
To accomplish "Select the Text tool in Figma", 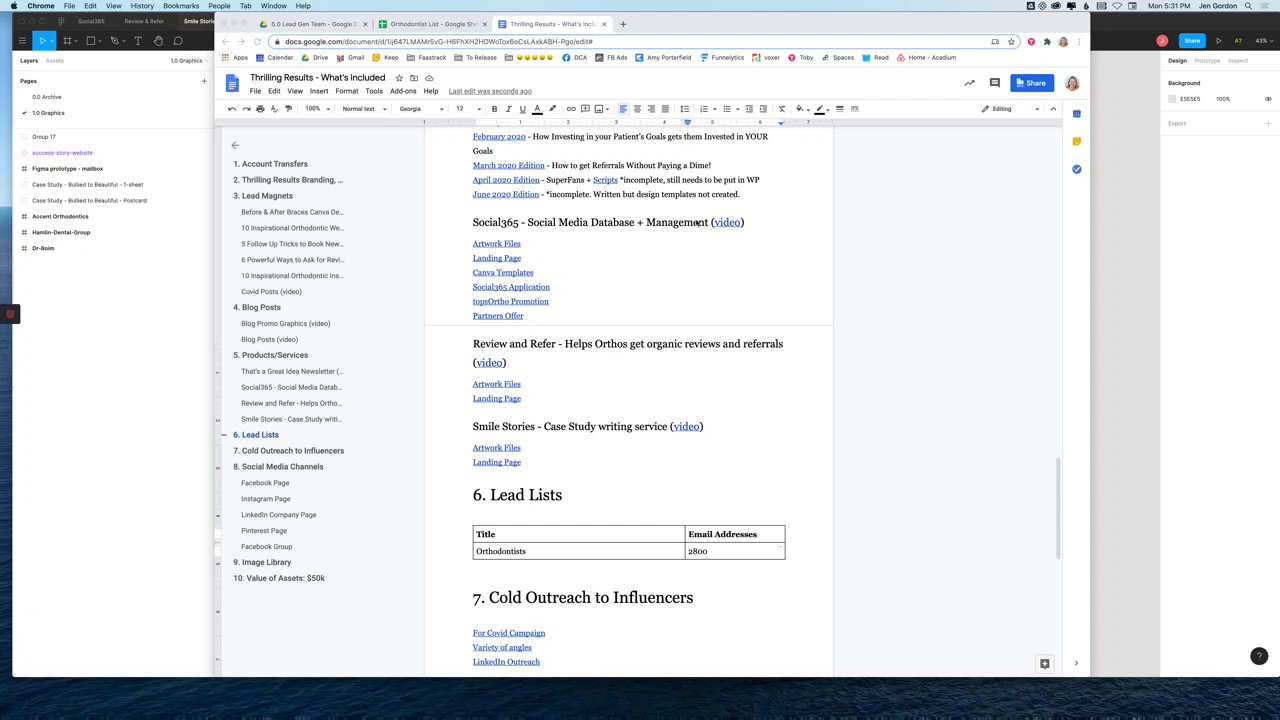I will (x=138, y=41).
